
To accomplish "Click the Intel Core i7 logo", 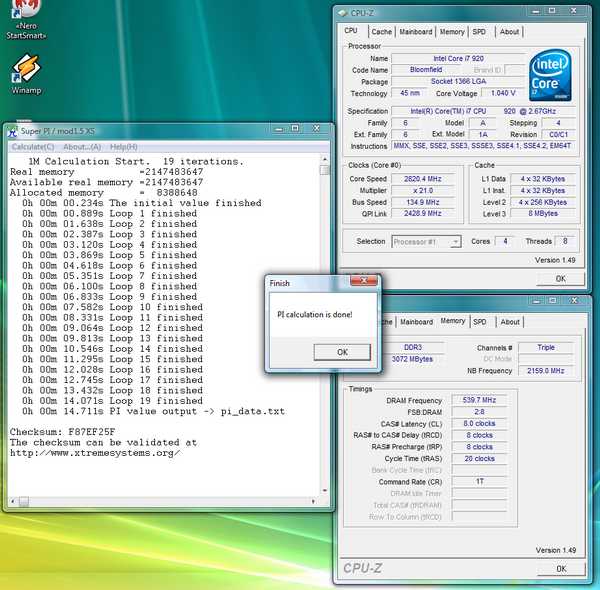I will click(551, 72).
